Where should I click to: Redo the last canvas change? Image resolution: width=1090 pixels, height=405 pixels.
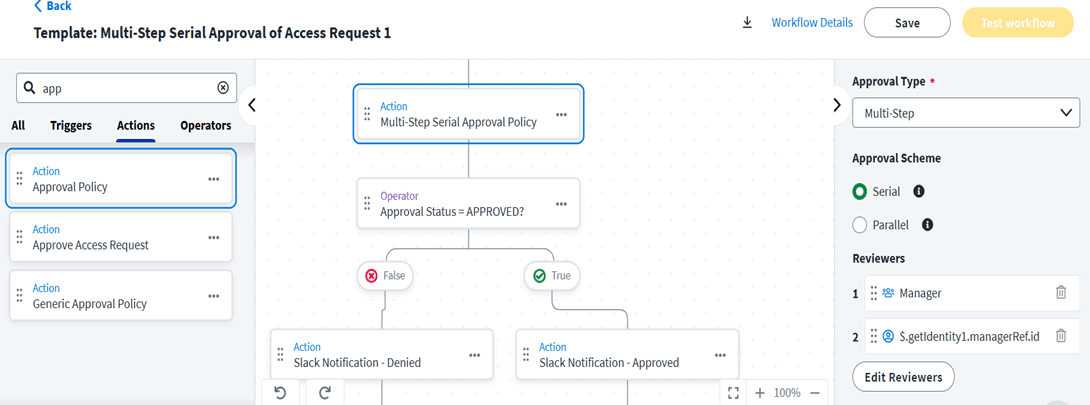(325, 393)
